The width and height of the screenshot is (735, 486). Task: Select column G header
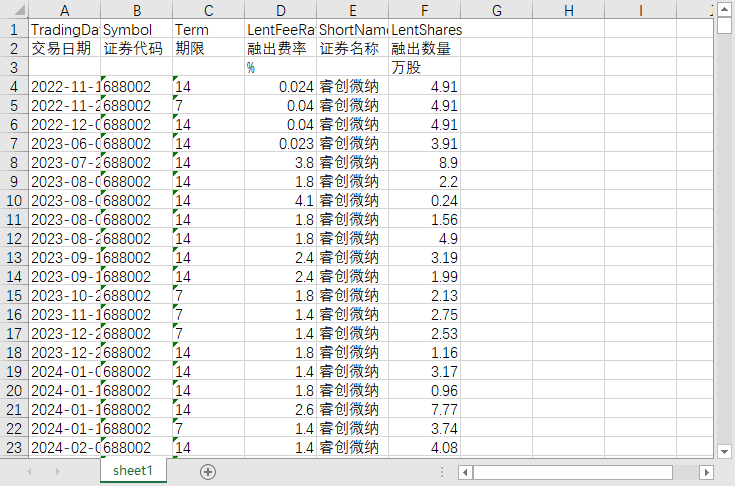pyautogui.click(x=496, y=10)
